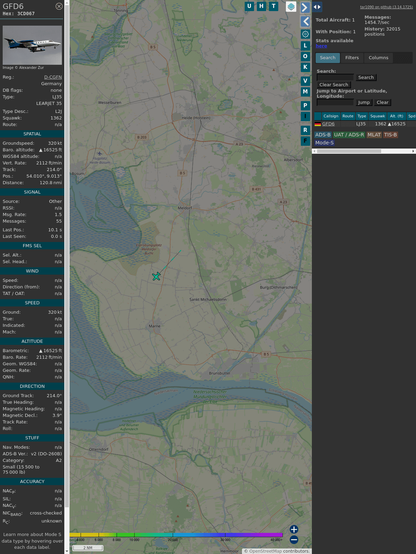Expand sidebar with right chevron button
The image size is (416, 554).
point(305,7)
